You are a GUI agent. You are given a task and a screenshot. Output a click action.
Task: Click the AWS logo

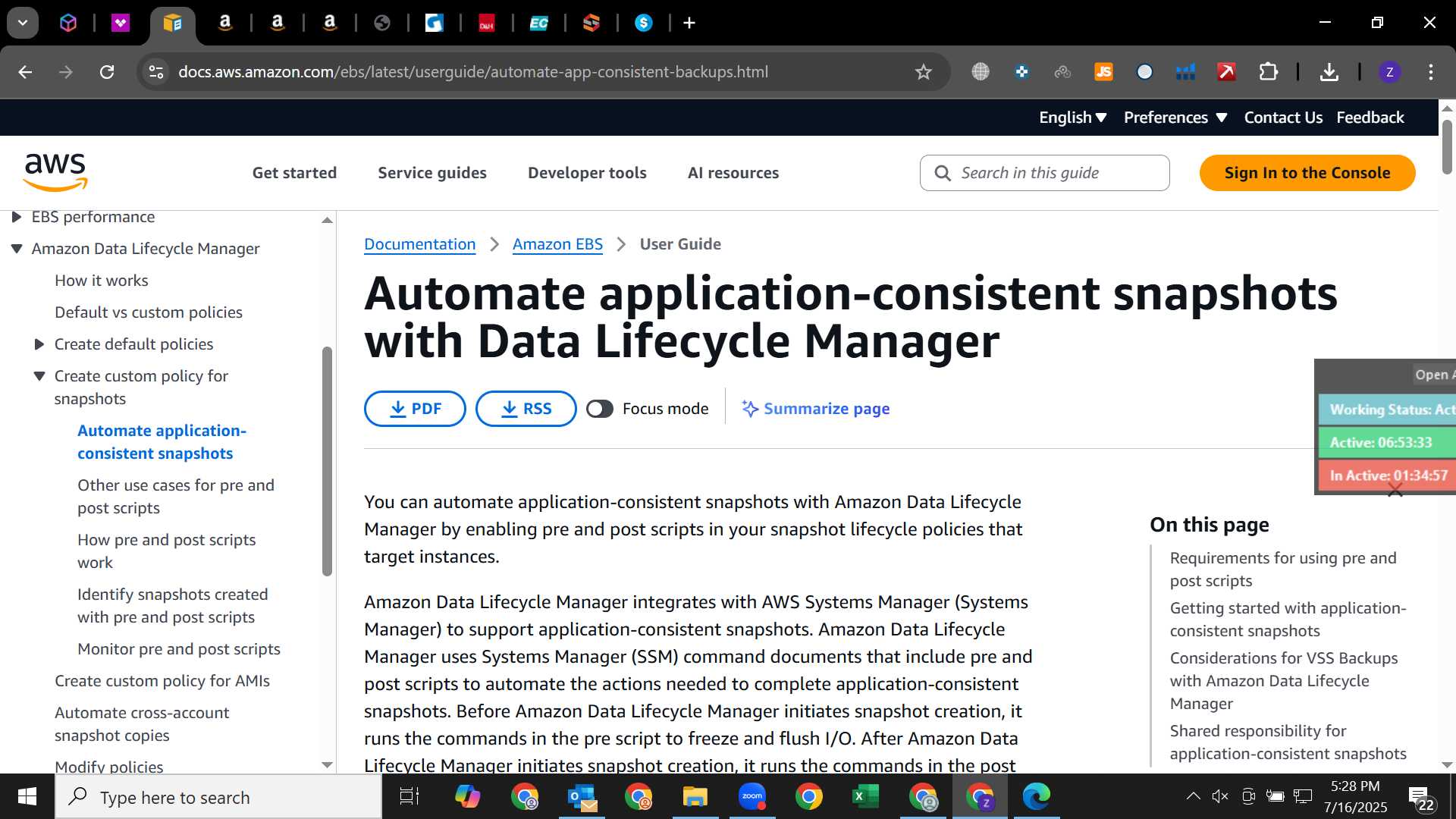click(55, 172)
